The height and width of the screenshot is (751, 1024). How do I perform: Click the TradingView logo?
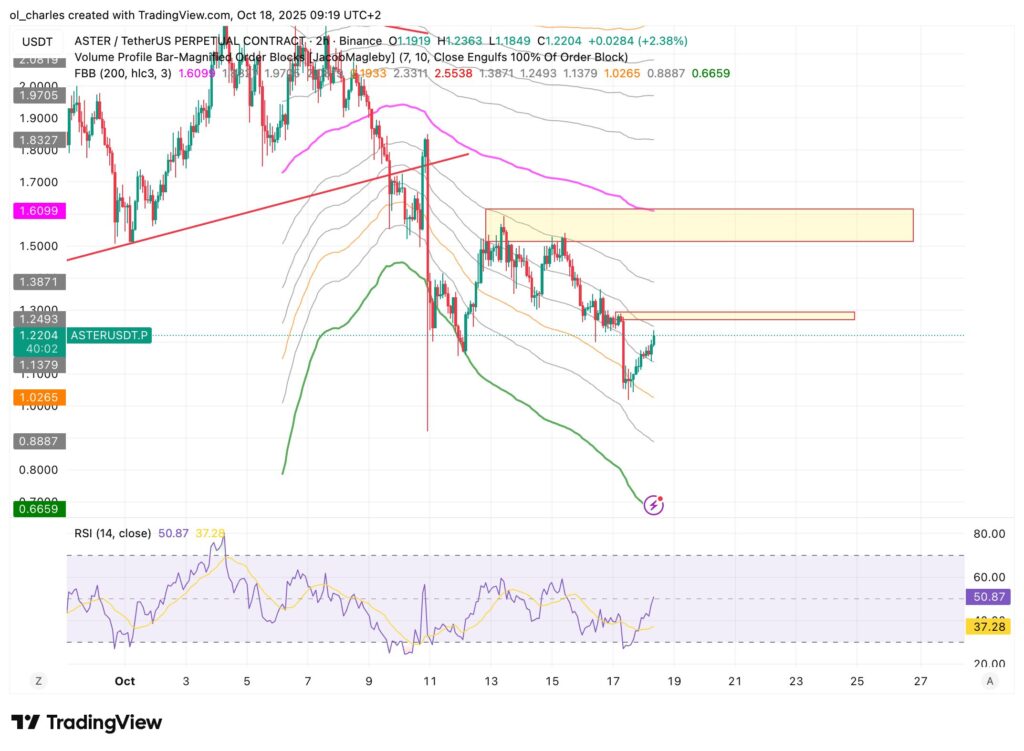coord(86,722)
